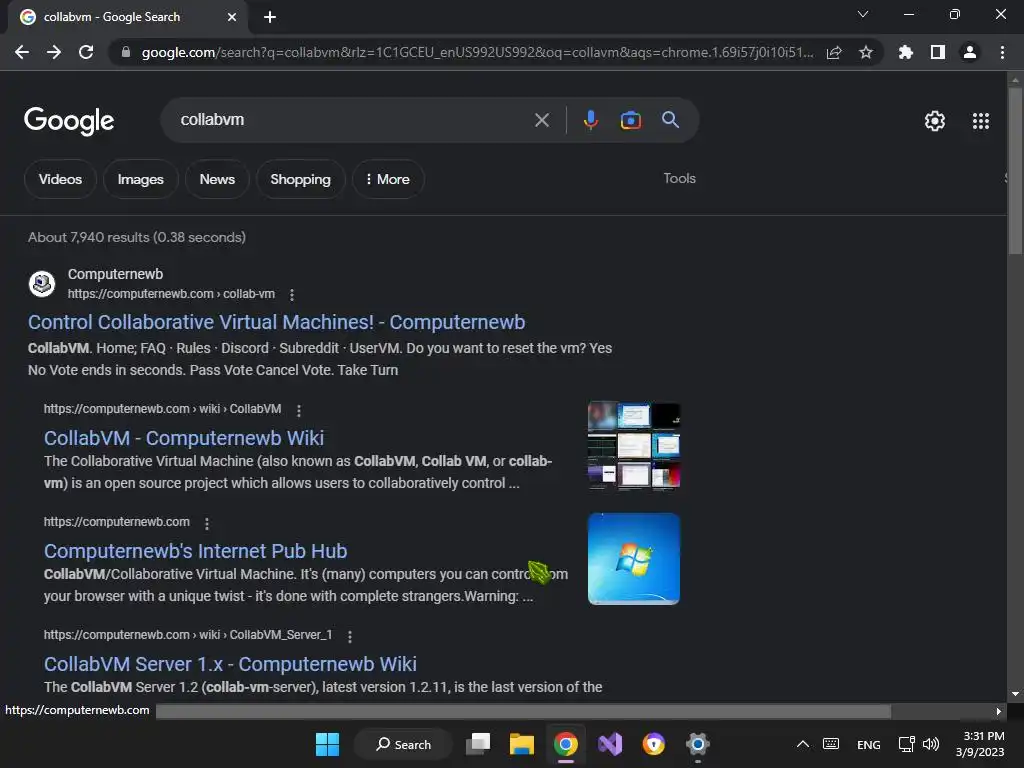Switch to Shopping results
The image size is (1024, 768).
pyautogui.click(x=300, y=179)
